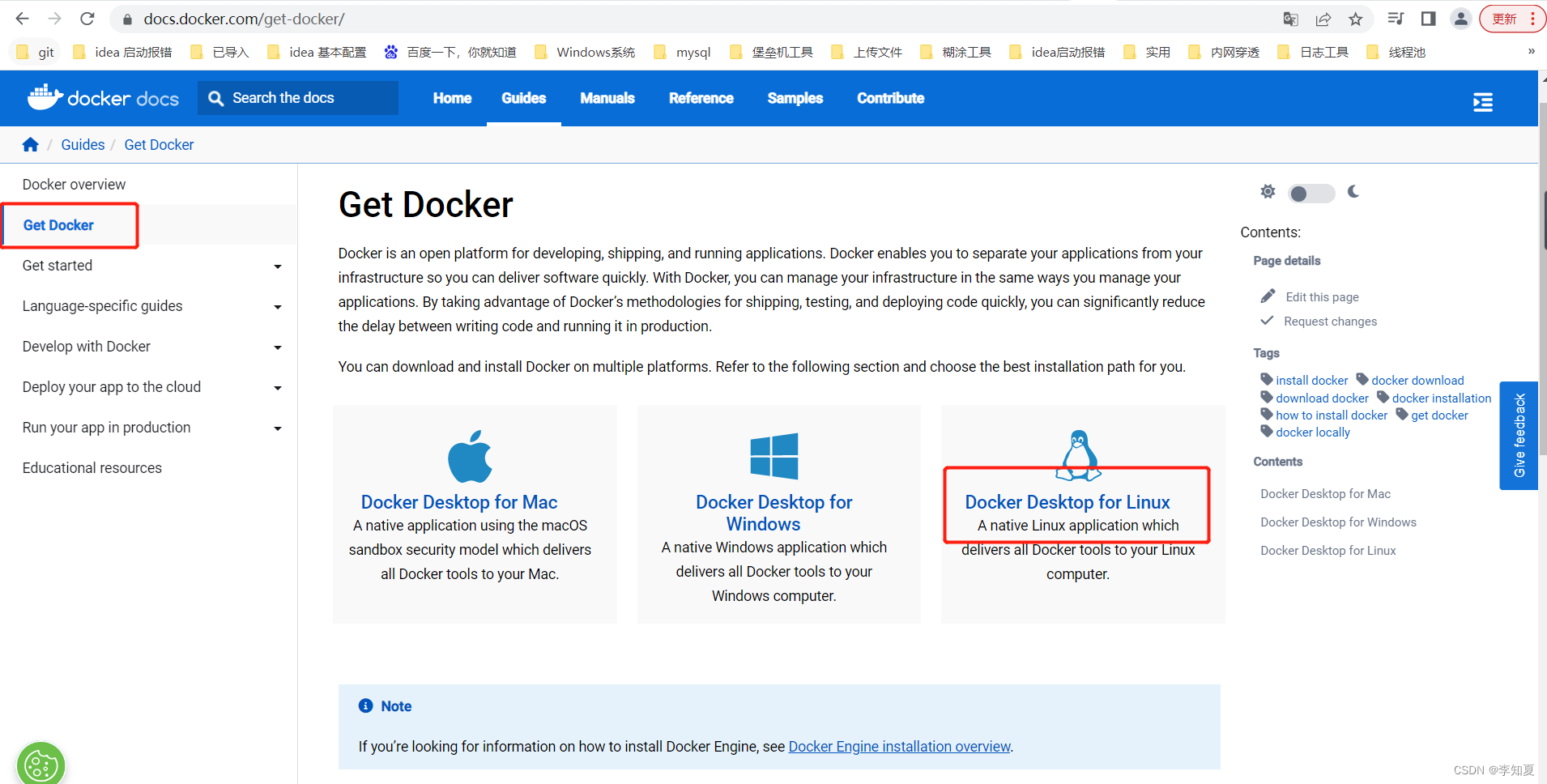1547x784 pixels.
Task: Click Request changes link
Action: pos(1330,322)
